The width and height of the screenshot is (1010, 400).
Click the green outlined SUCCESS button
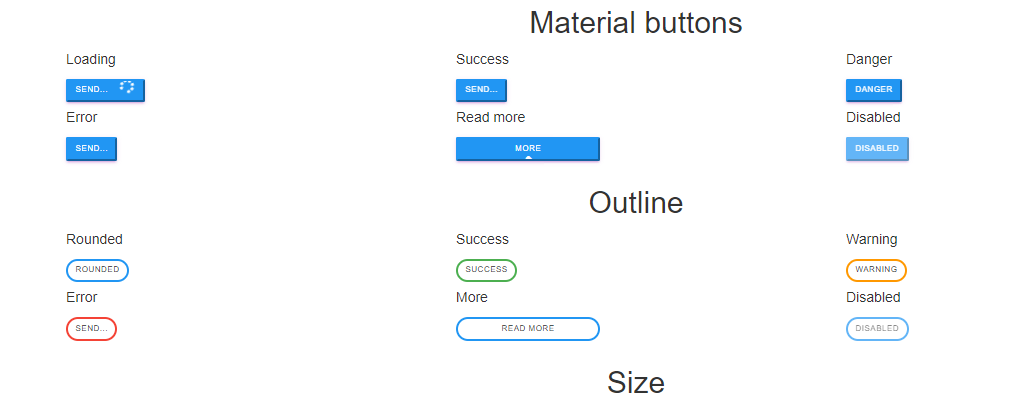486,270
